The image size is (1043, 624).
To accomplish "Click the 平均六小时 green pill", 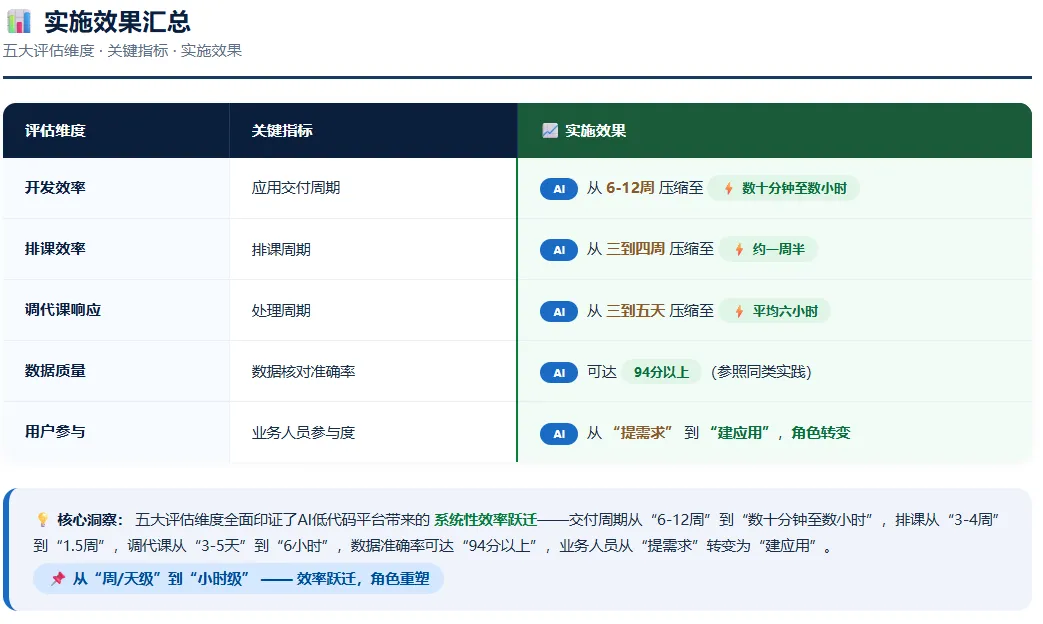I will click(774, 311).
